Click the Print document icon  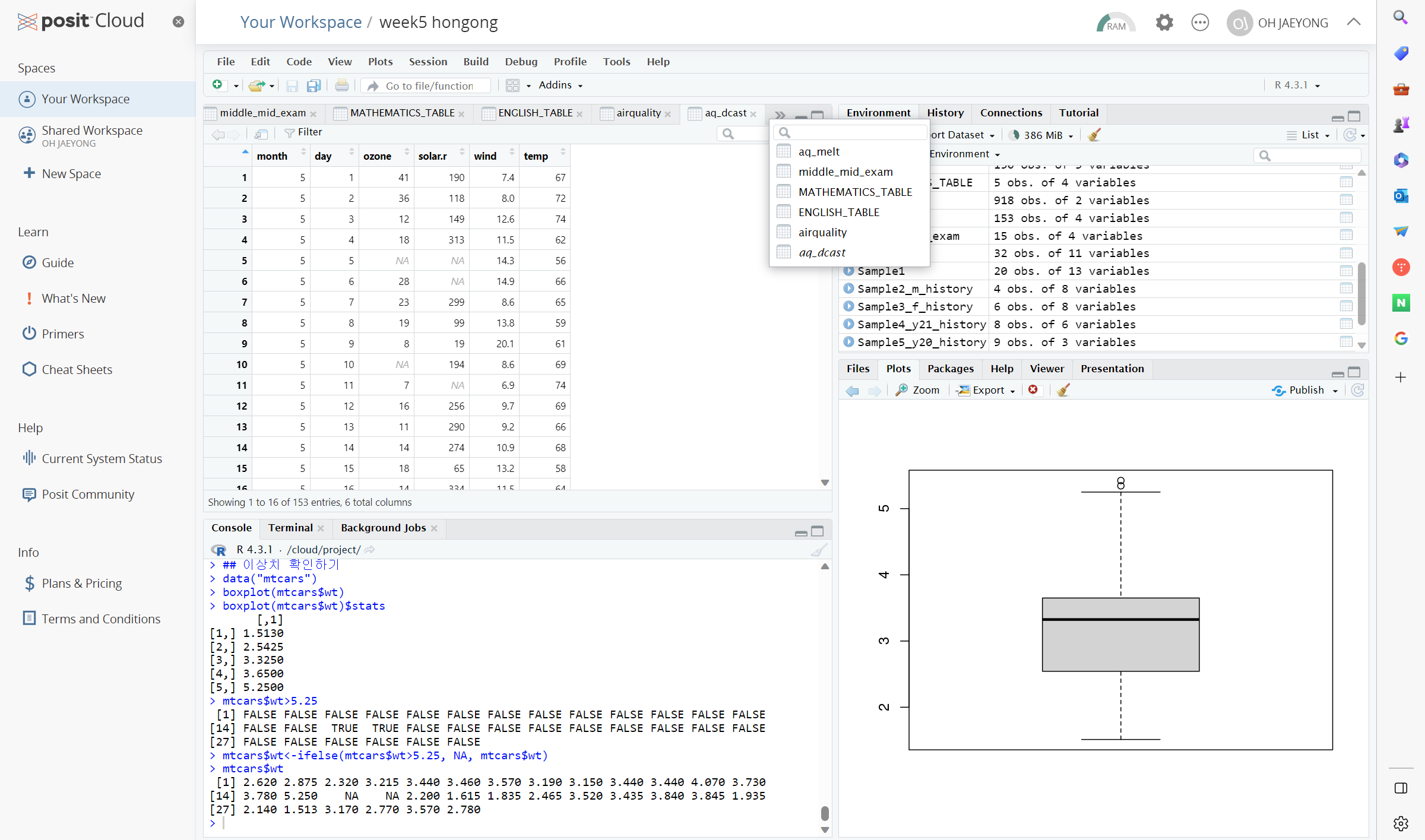(342, 86)
